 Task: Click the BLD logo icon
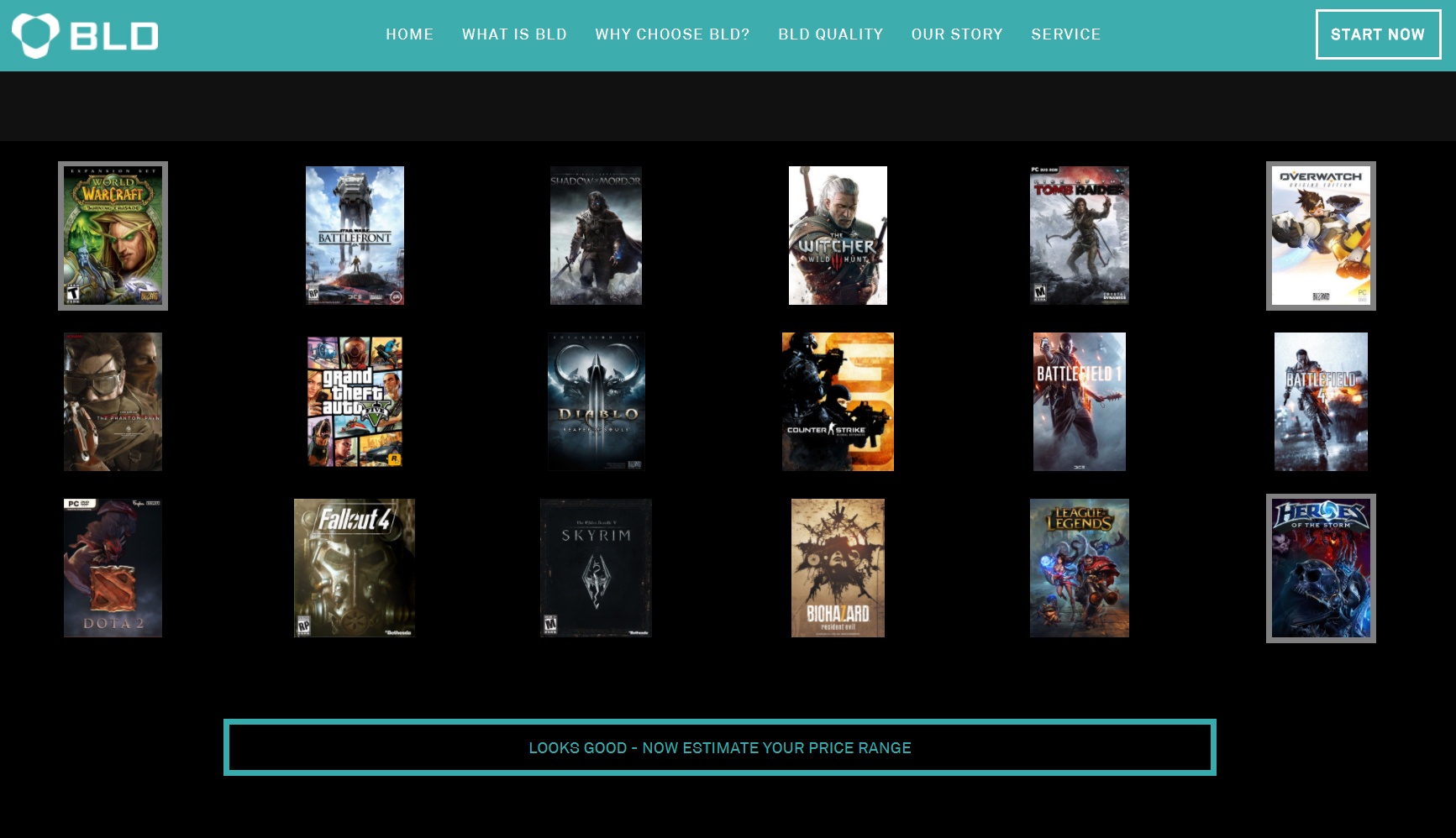coord(35,35)
